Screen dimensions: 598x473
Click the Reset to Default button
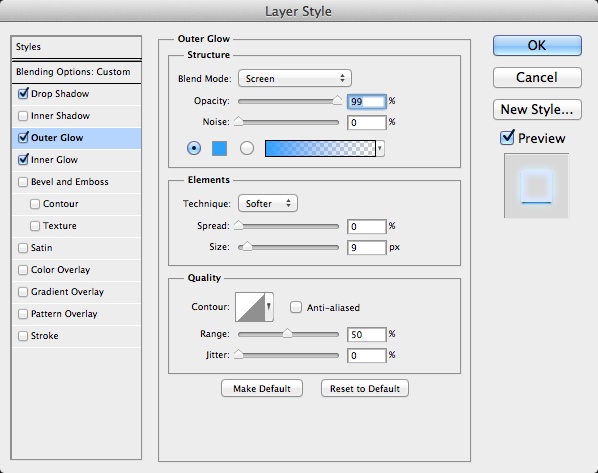[x=365, y=388]
